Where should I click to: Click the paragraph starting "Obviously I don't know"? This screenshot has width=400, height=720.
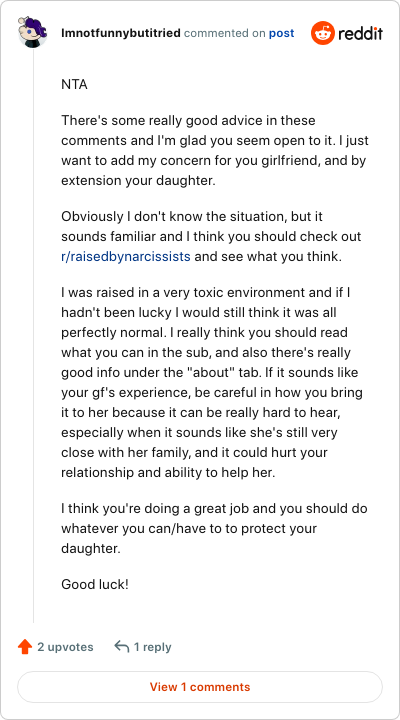(x=211, y=236)
